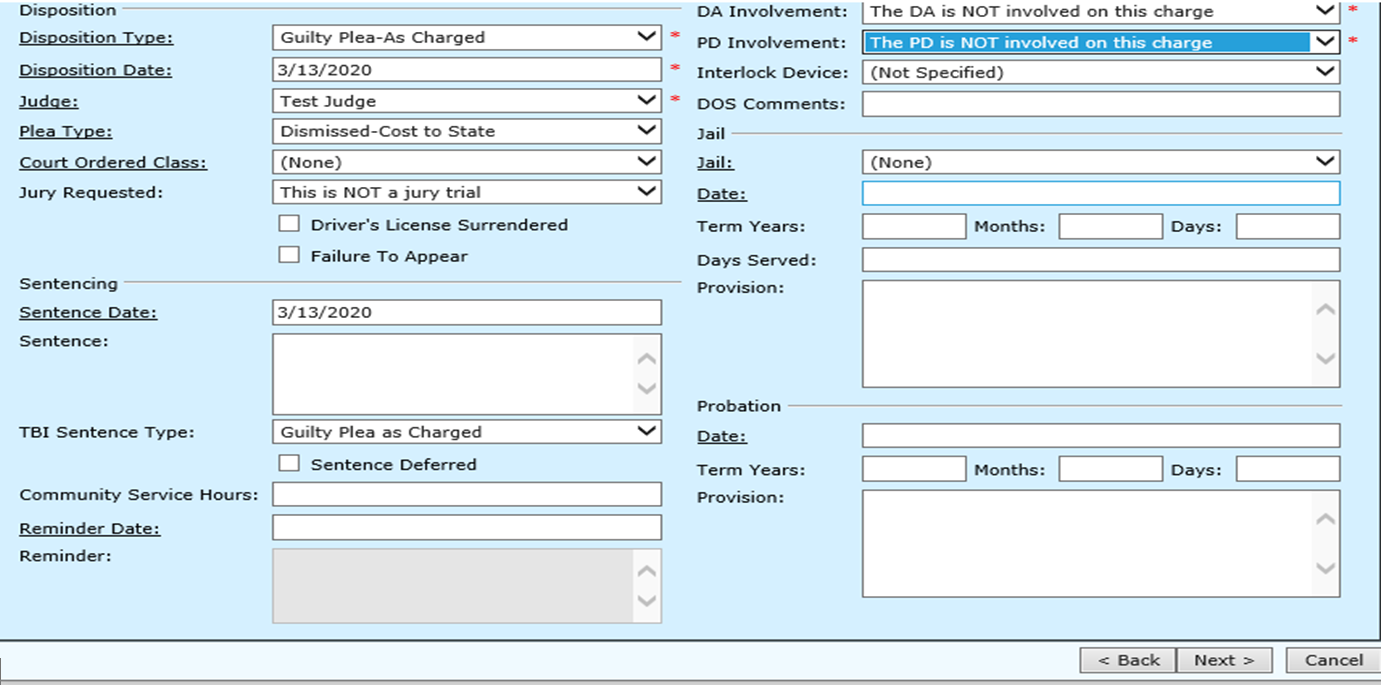Click the Probation Months field
Viewport: 1383px width, 688px height.
[1110, 469]
